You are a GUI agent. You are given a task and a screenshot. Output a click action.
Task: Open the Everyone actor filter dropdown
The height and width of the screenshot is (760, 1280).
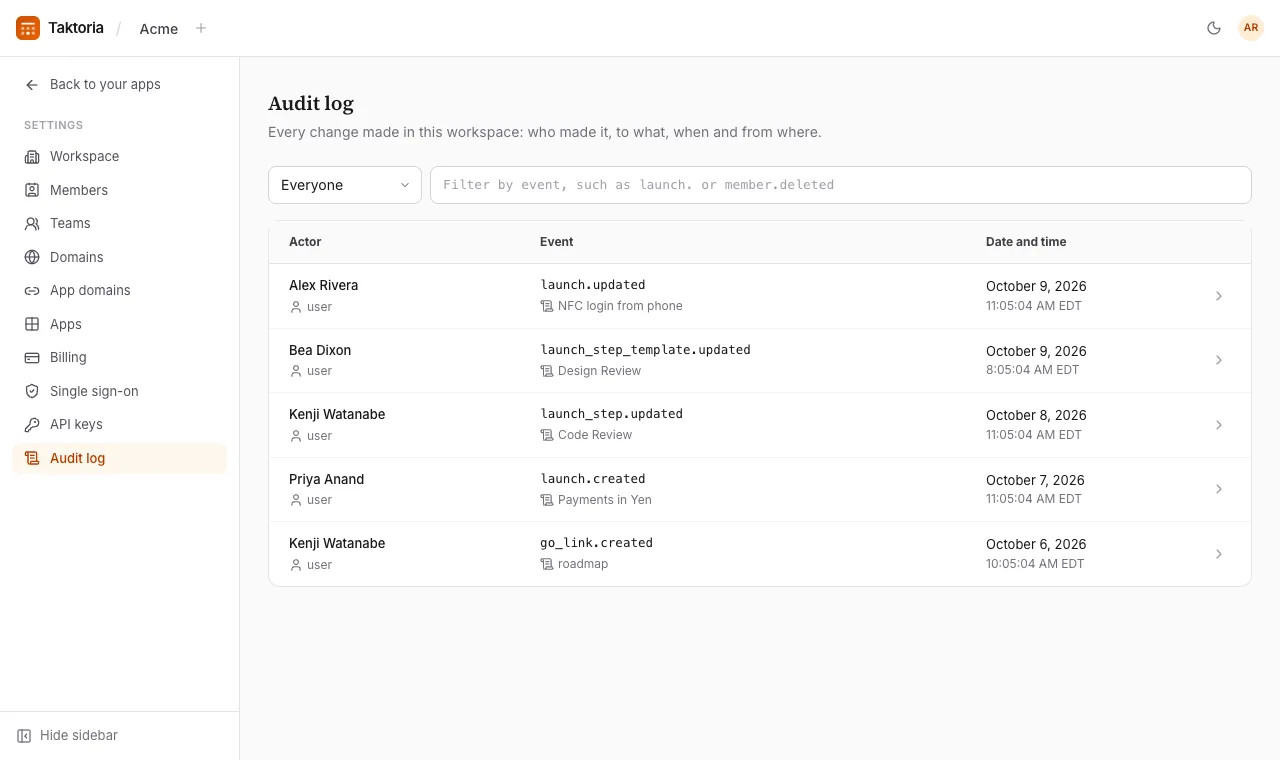[345, 185]
